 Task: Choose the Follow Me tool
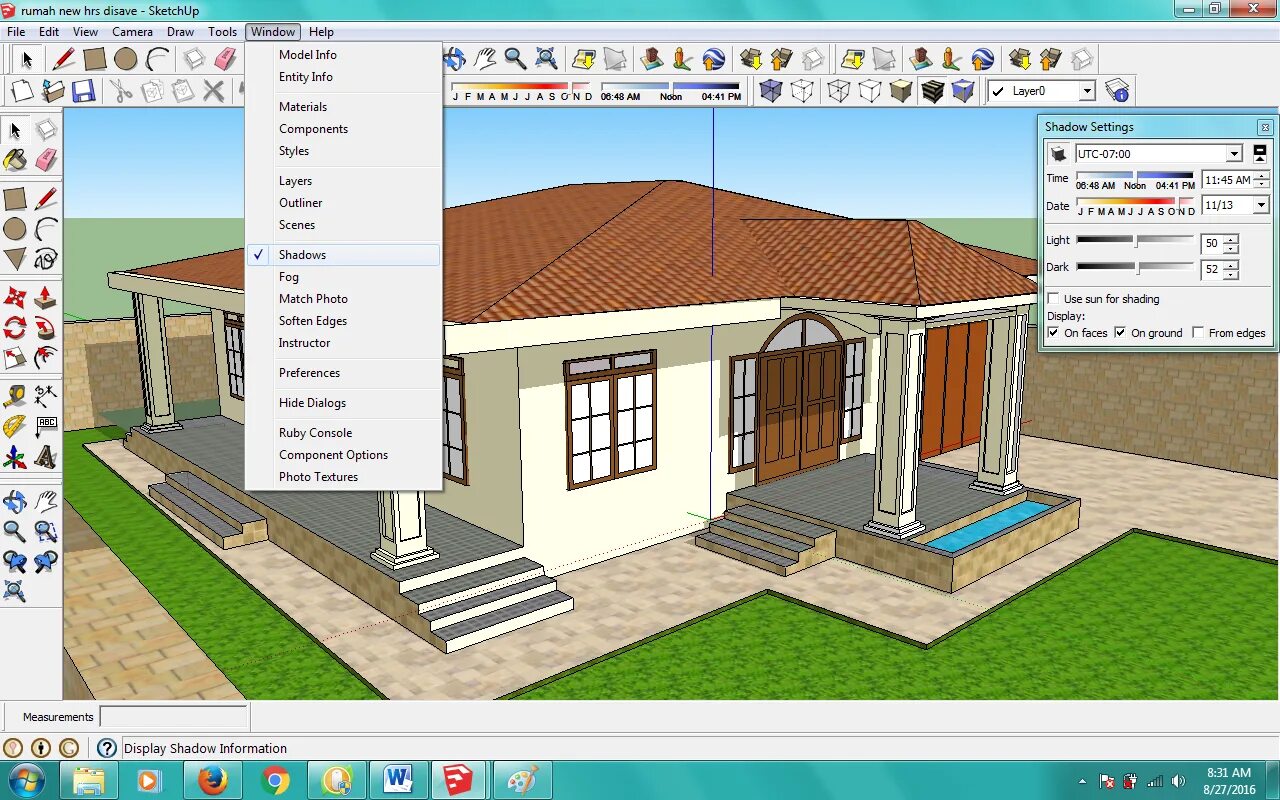click(46, 327)
